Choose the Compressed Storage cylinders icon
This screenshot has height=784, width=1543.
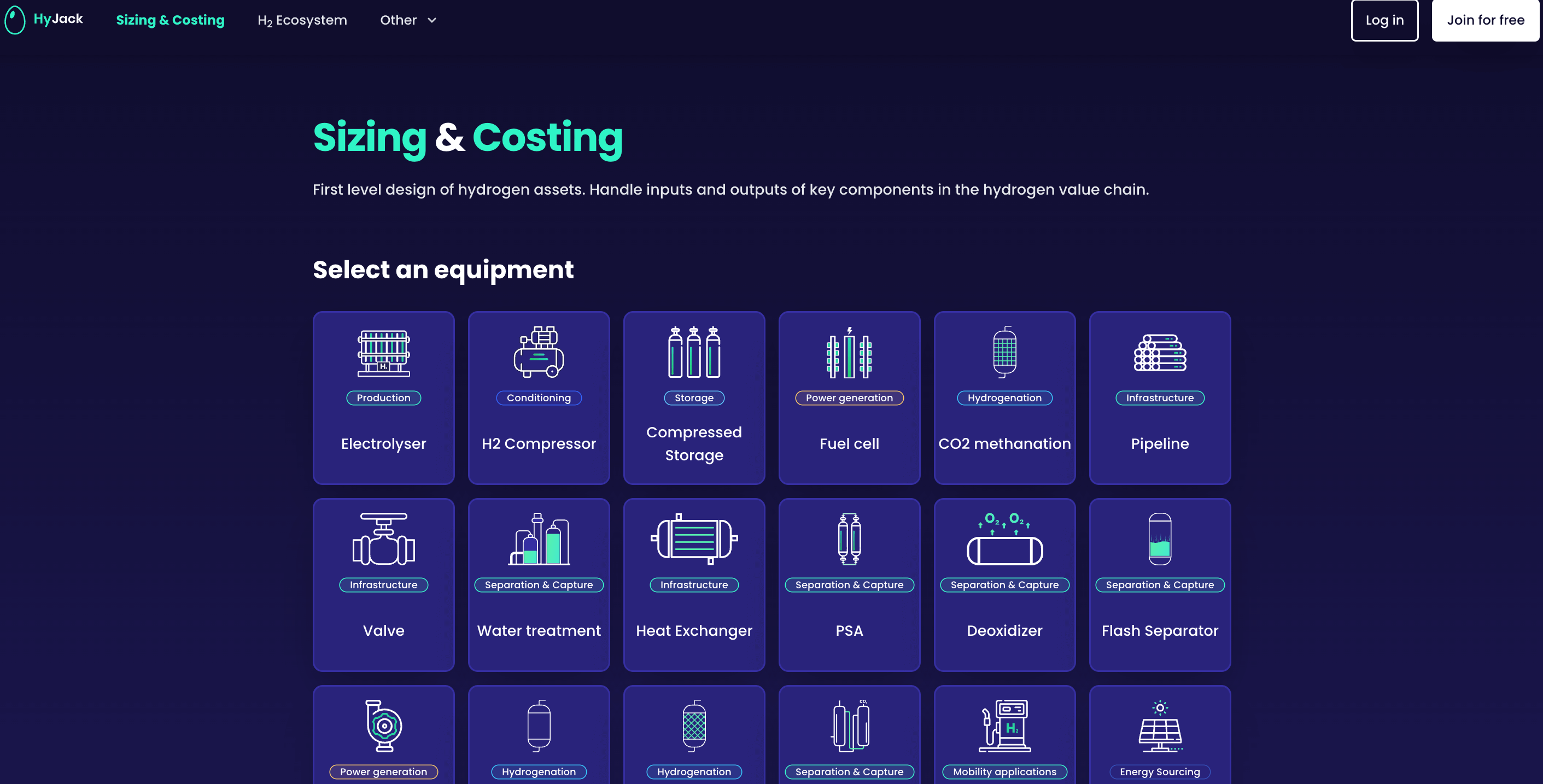[694, 352]
